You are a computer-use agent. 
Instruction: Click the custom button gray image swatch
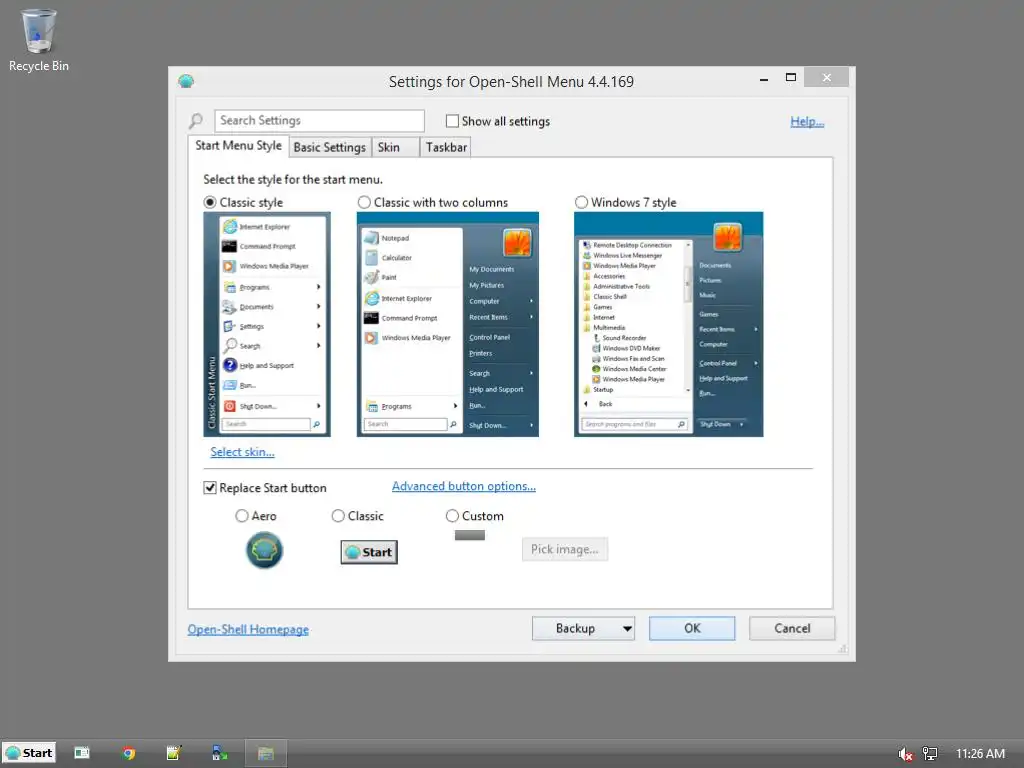[x=470, y=535]
